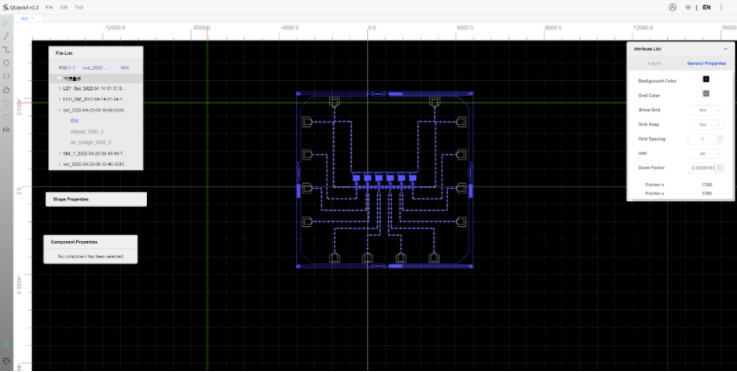This screenshot has height=372, width=737.
Task: Select the pointer arrow tool
Action: [x=6, y=23]
